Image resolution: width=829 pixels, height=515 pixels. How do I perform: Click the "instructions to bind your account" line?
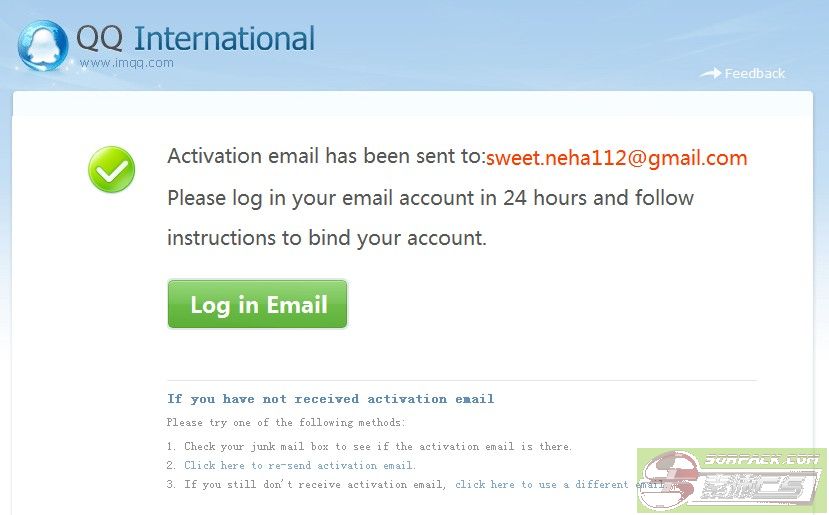tap(326, 238)
